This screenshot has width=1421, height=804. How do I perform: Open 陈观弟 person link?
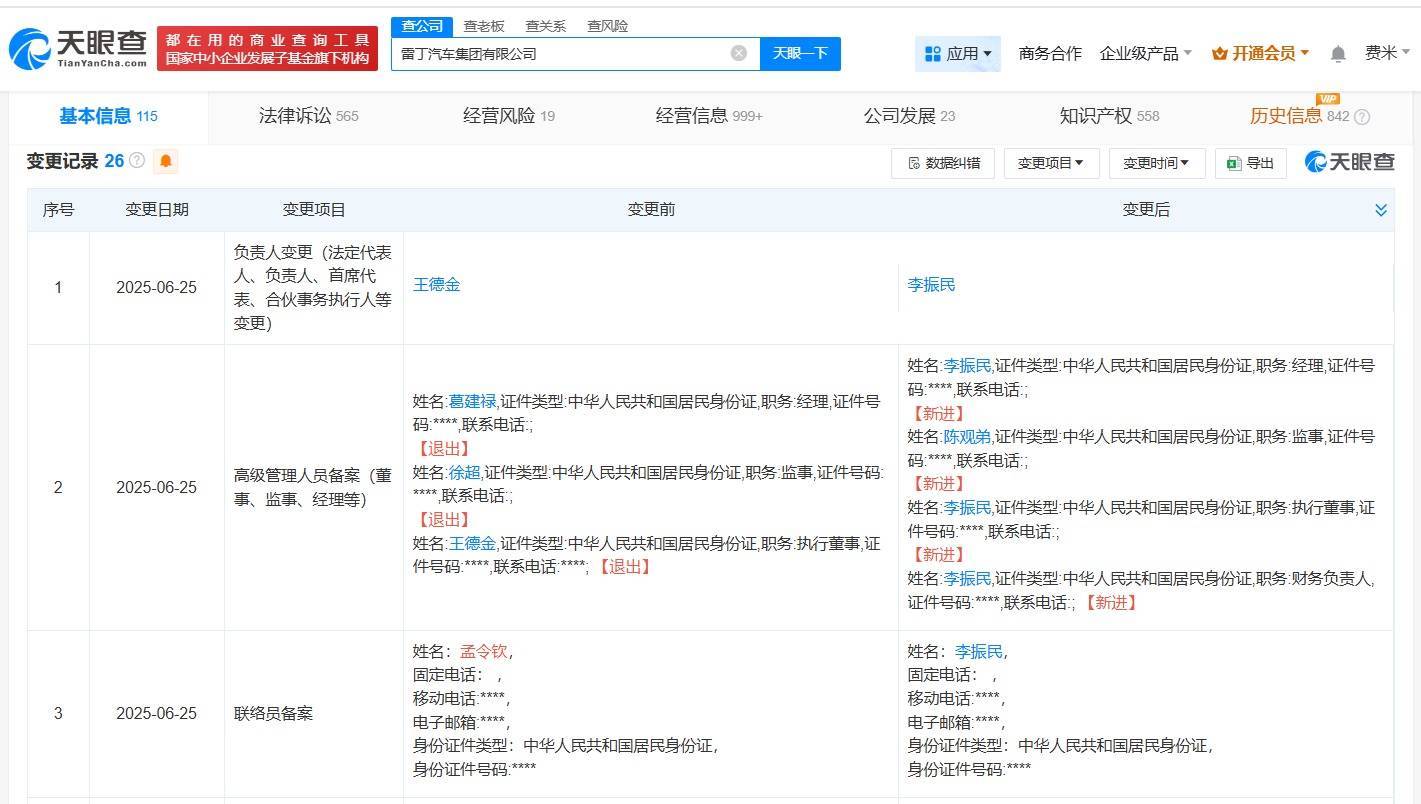click(x=967, y=437)
